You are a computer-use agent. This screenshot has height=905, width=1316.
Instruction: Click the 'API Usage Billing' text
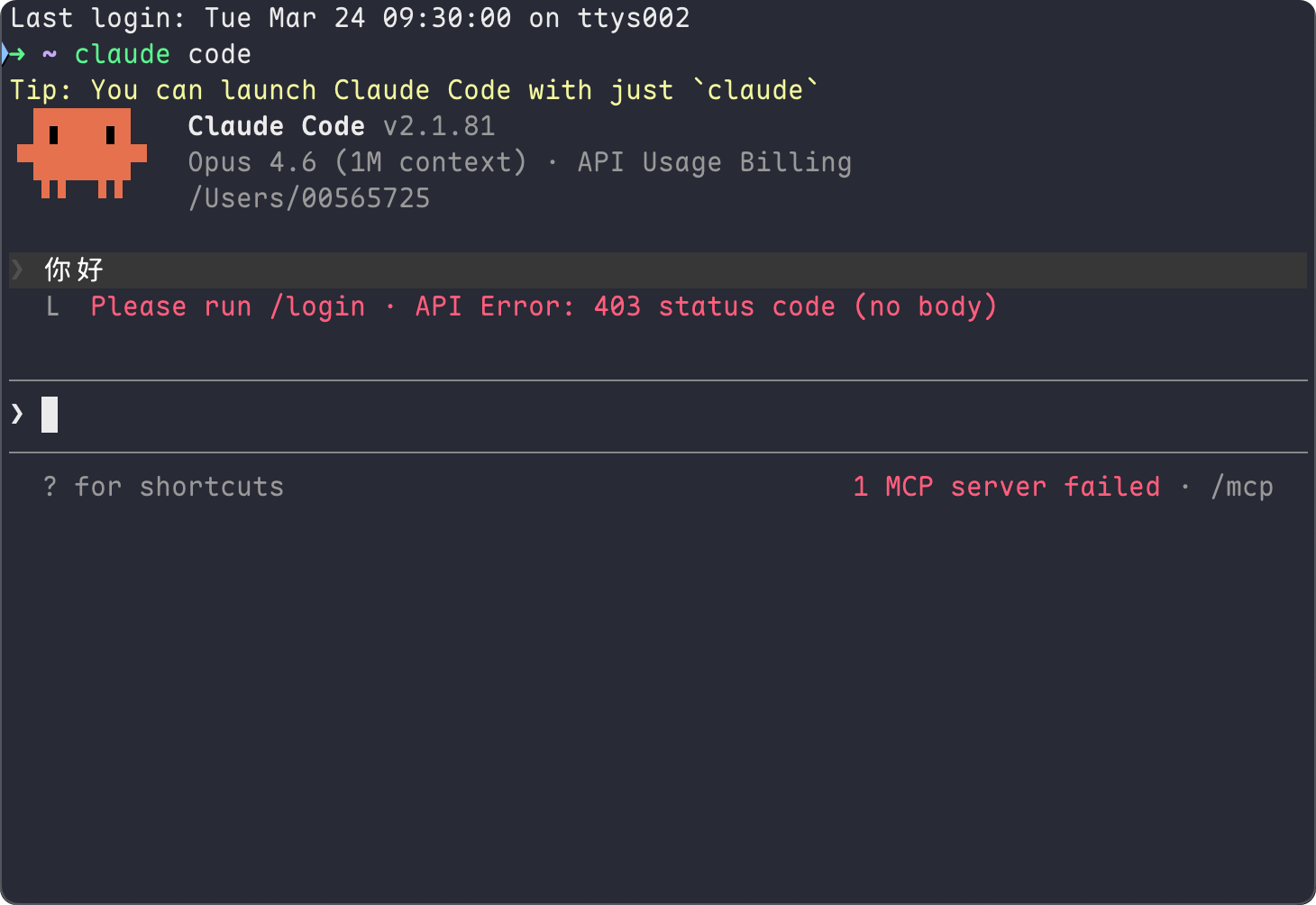(x=715, y=162)
